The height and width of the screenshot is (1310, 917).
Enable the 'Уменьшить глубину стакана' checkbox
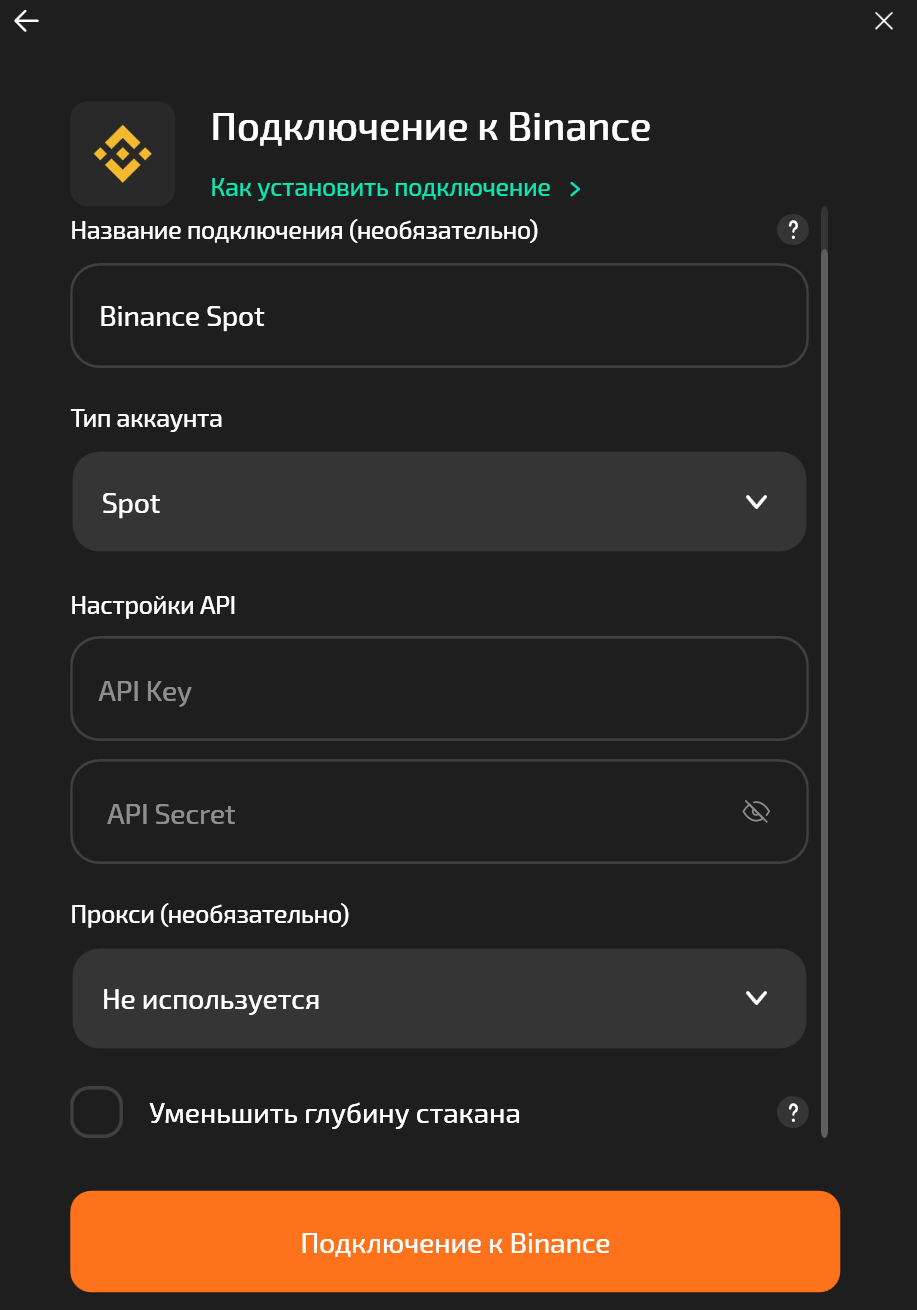[97, 1112]
